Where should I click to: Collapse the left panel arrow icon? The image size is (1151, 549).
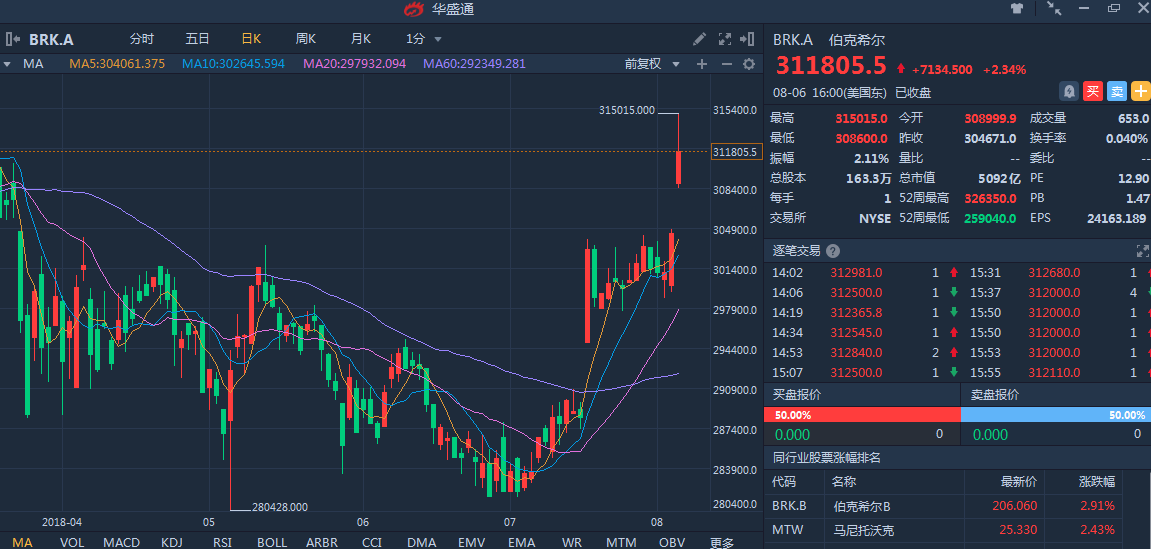(x=12, y=39)
